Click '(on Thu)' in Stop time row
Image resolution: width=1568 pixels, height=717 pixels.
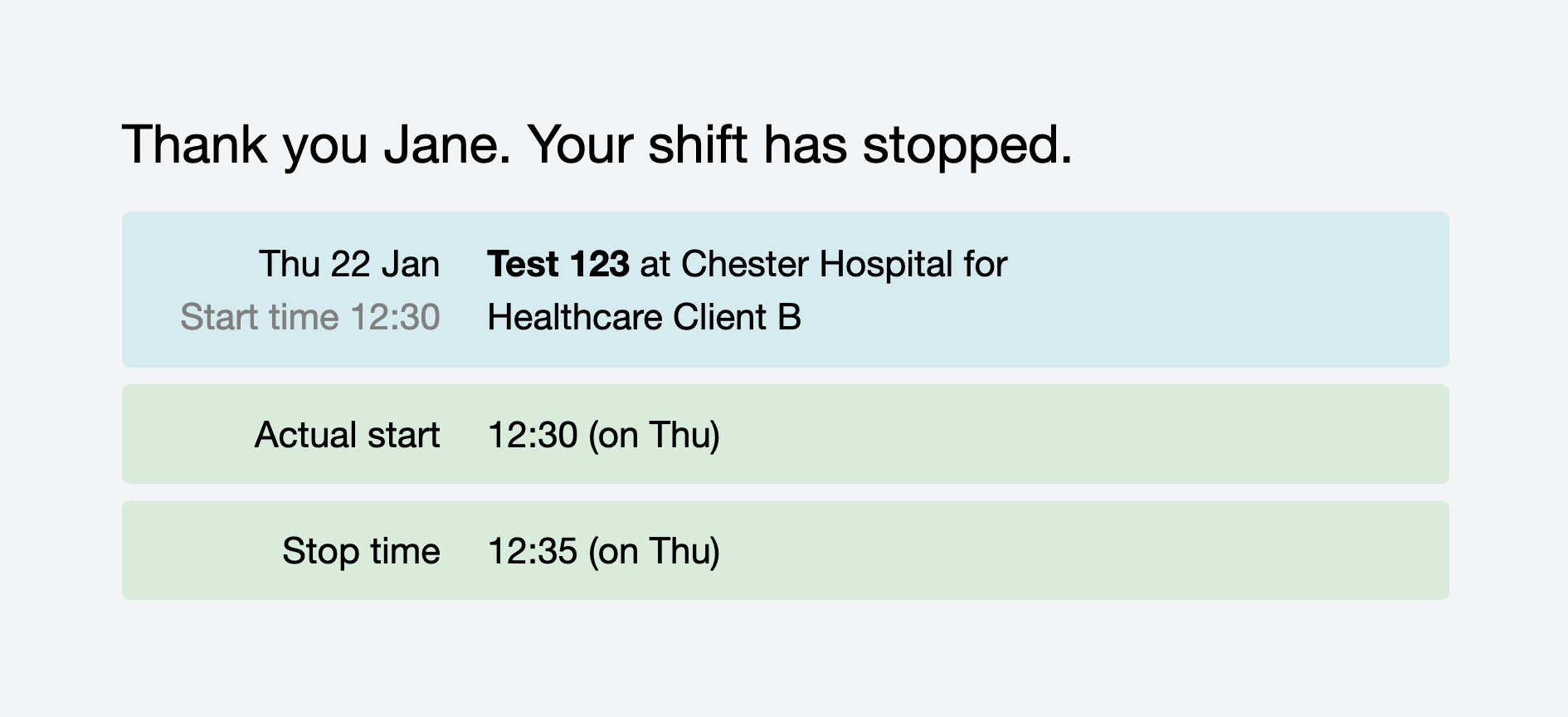(654, 551)
